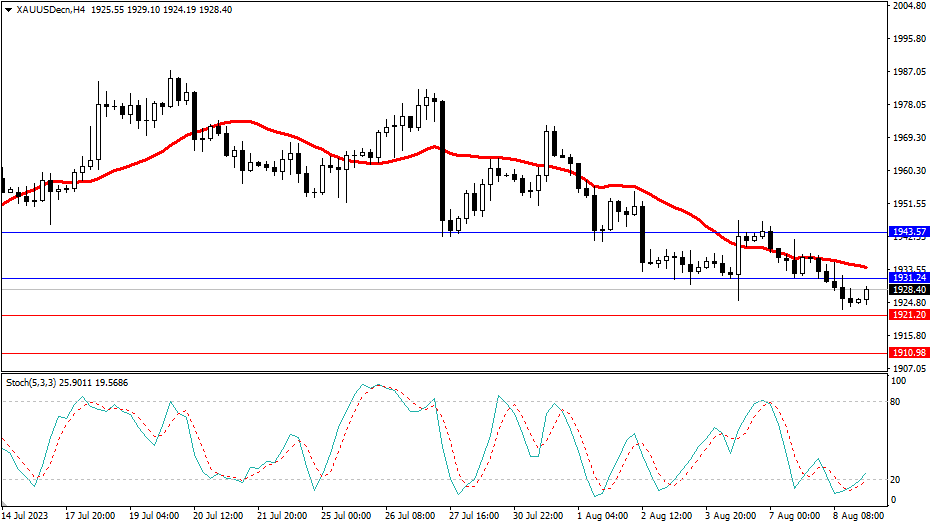Viewport: 933px width, 525px height.
Task: Click the 8 Aug 08:00 time label
Action: [856, 516]
